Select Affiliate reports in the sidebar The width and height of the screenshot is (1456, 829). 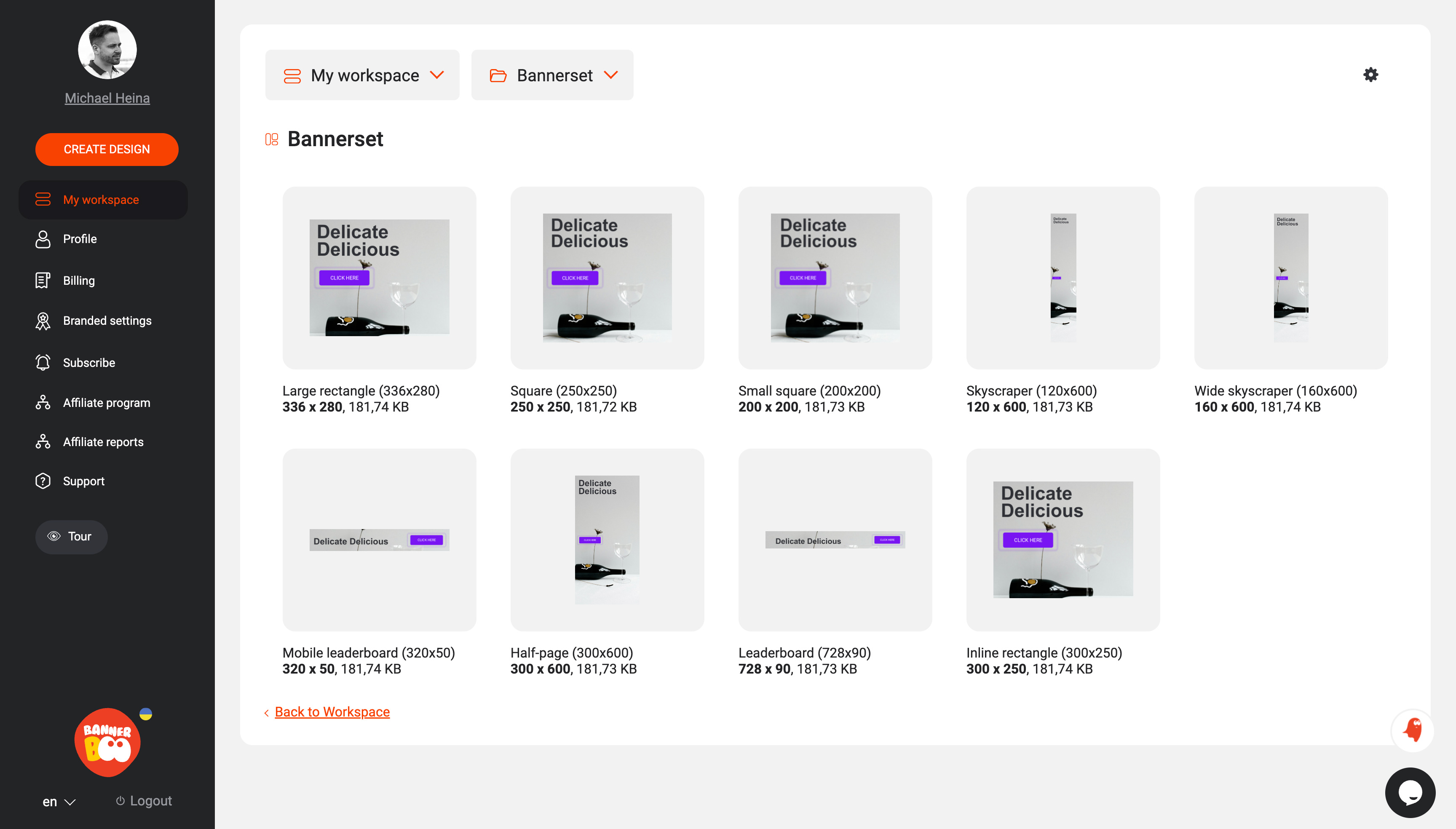(x=103, y=442)
